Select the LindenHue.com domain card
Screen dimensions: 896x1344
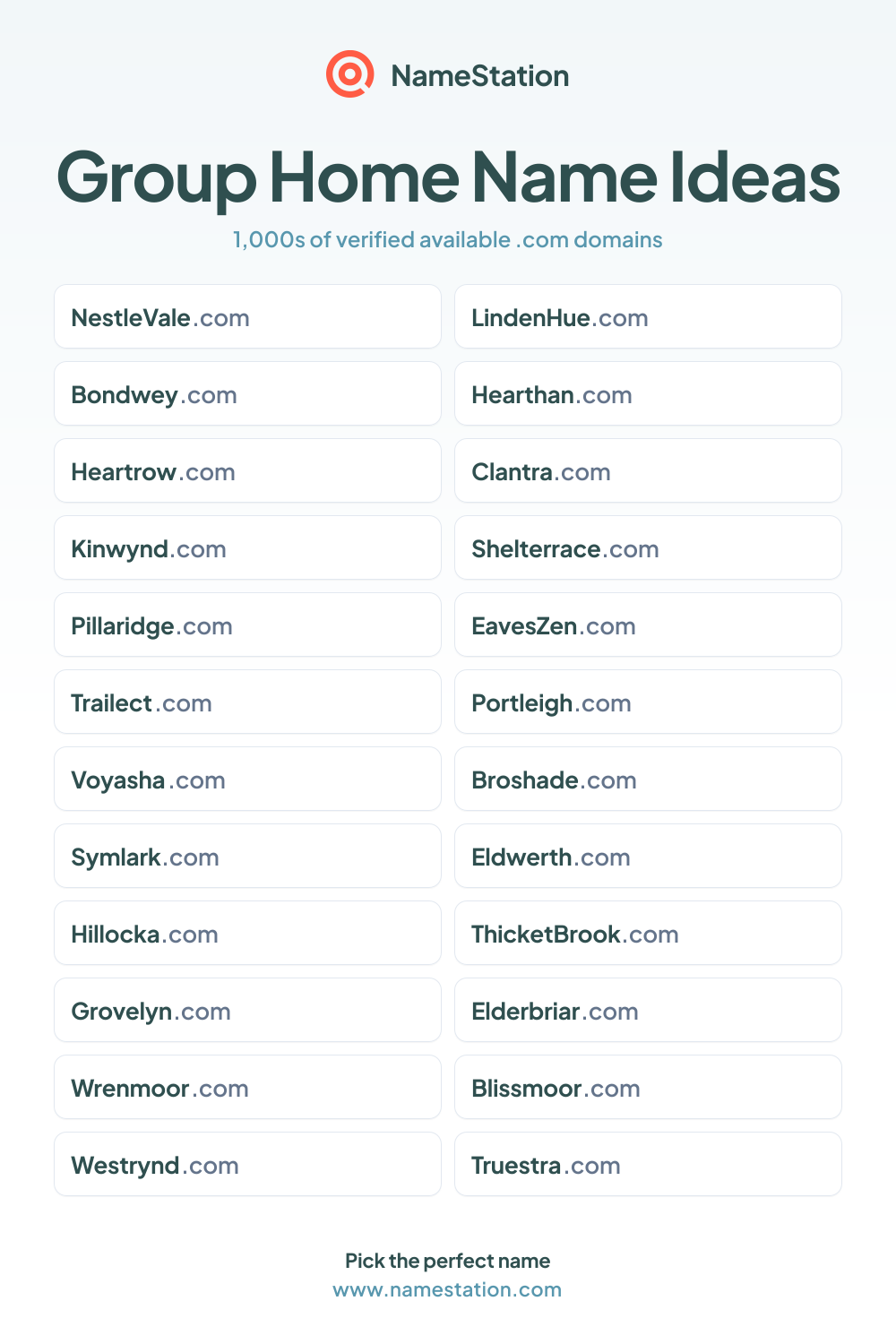coord(648,316)
